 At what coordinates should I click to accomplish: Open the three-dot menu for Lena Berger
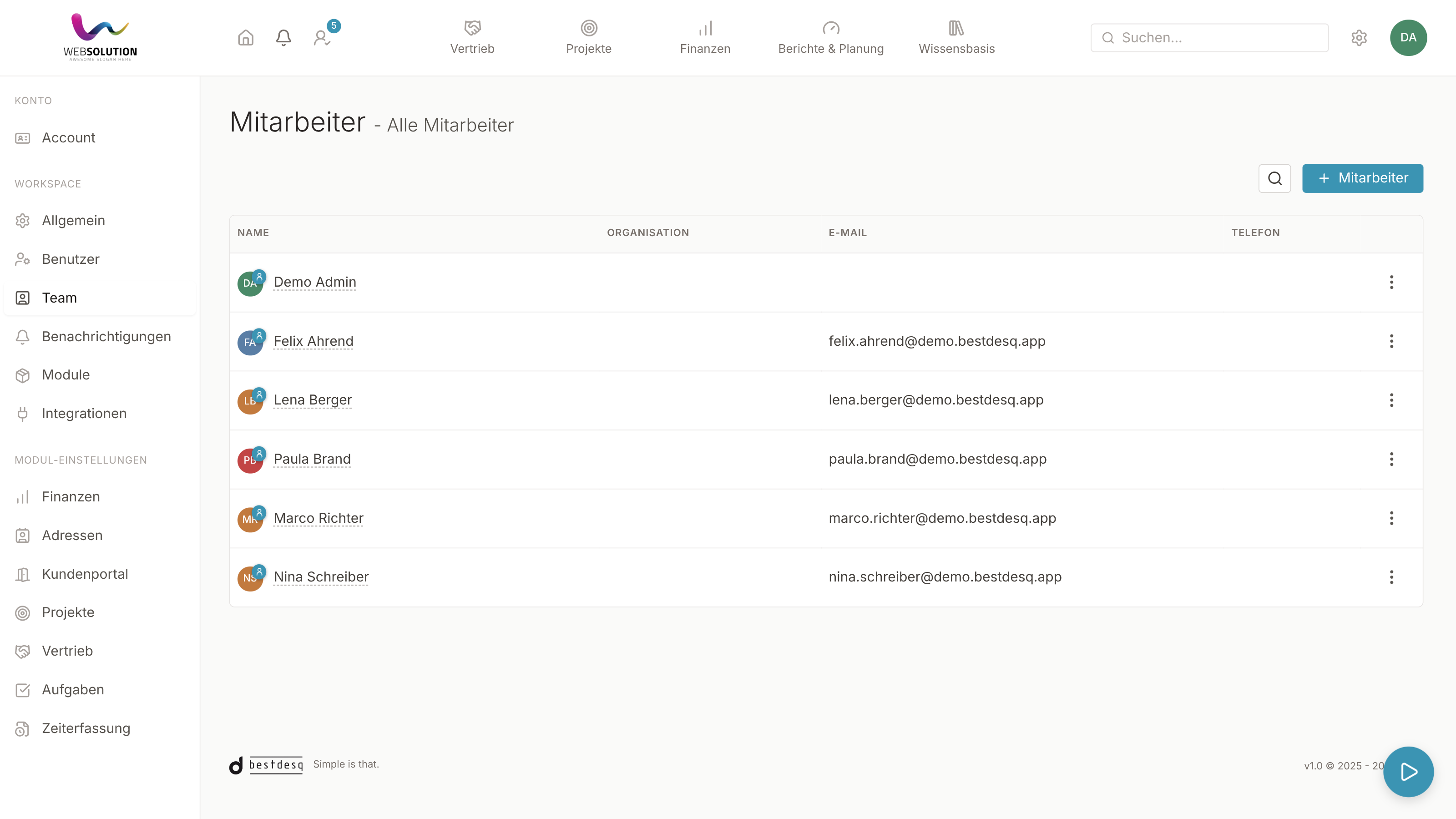(1391, 400)
